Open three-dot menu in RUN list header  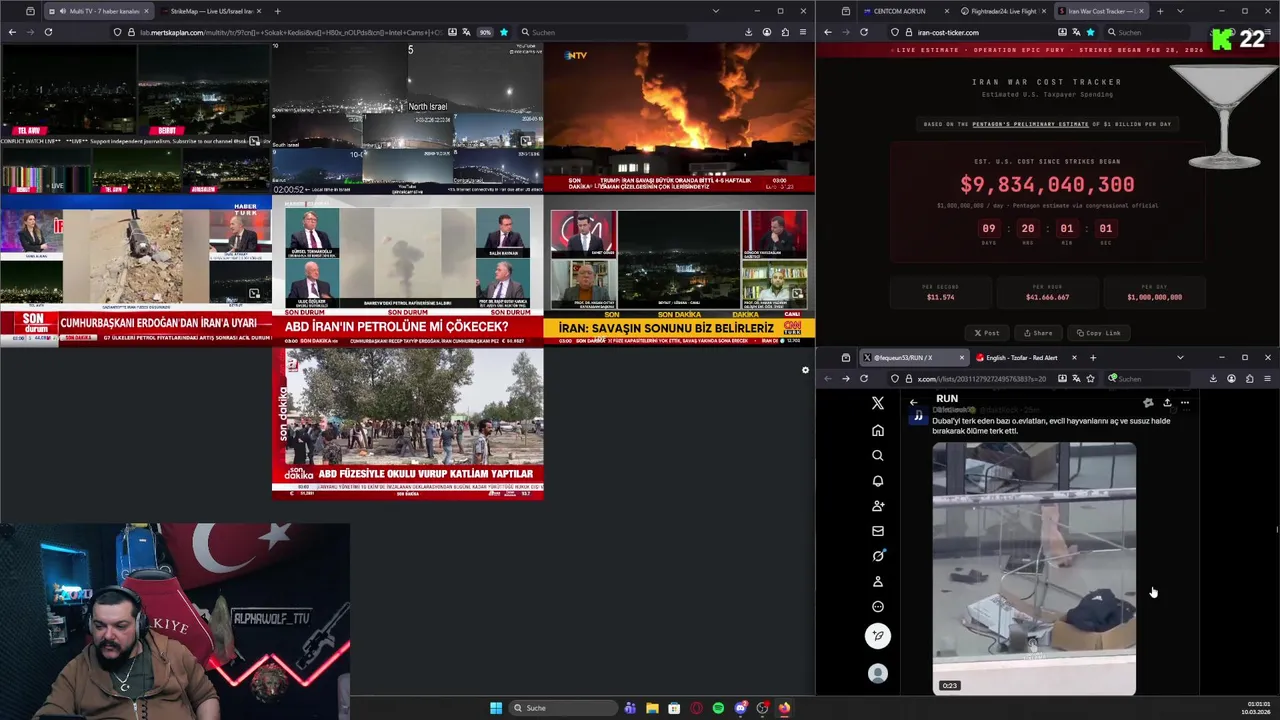[x=1185, y=403]
